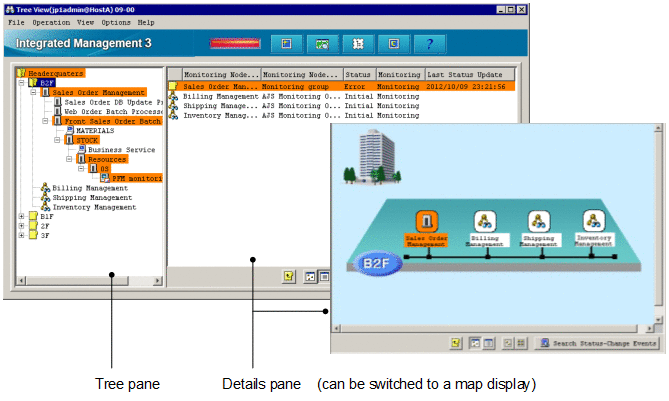Expand the 3F tree node
The height and width of the screenshot is (401, 669).
pyautogui.click(x=21, y=235)
